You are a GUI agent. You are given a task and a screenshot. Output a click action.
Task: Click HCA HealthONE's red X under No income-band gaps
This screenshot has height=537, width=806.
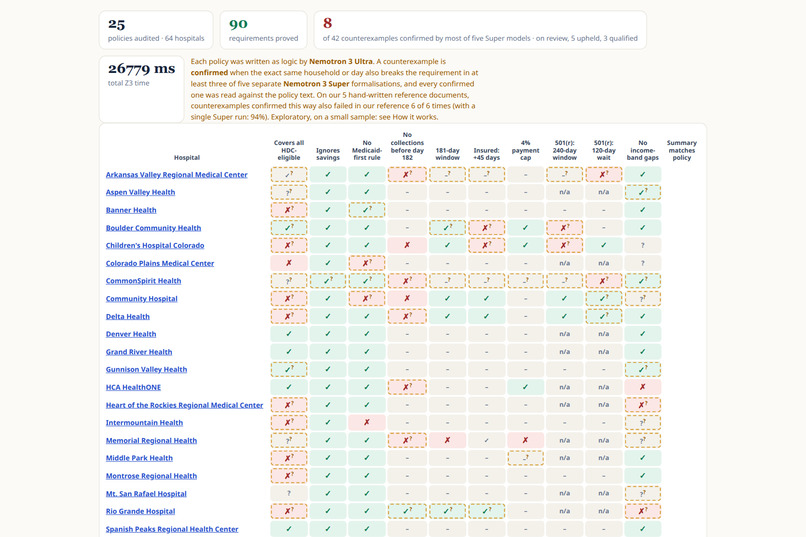point(643,387)
